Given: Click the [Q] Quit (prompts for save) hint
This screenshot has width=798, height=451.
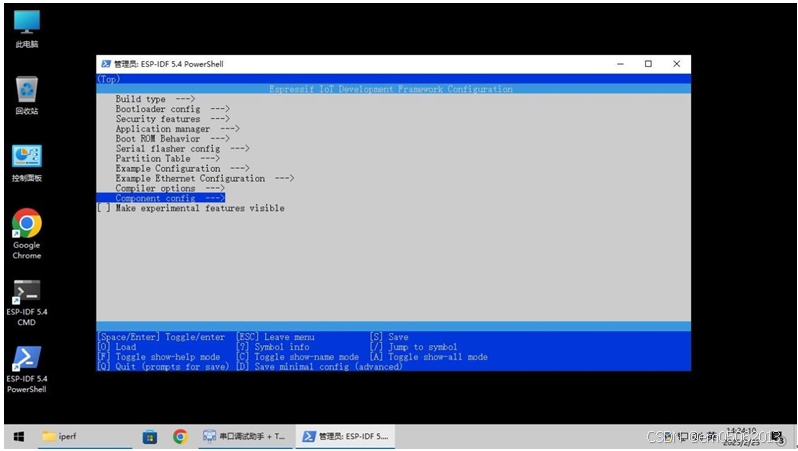Looking at the screenshot, I should click(163, 367).
